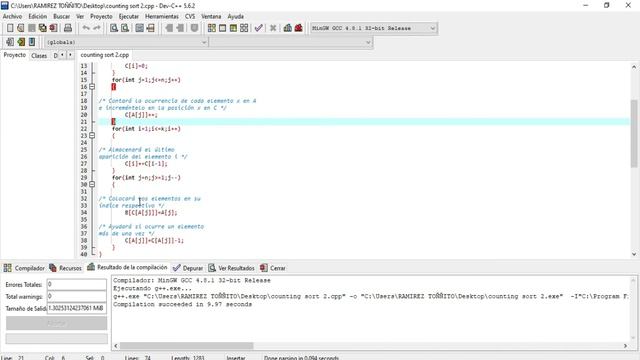Image resolution: width=640 pixels, height=360 pixels.
Task: Open the Archivo menu
Action: (x=13, y=16)
